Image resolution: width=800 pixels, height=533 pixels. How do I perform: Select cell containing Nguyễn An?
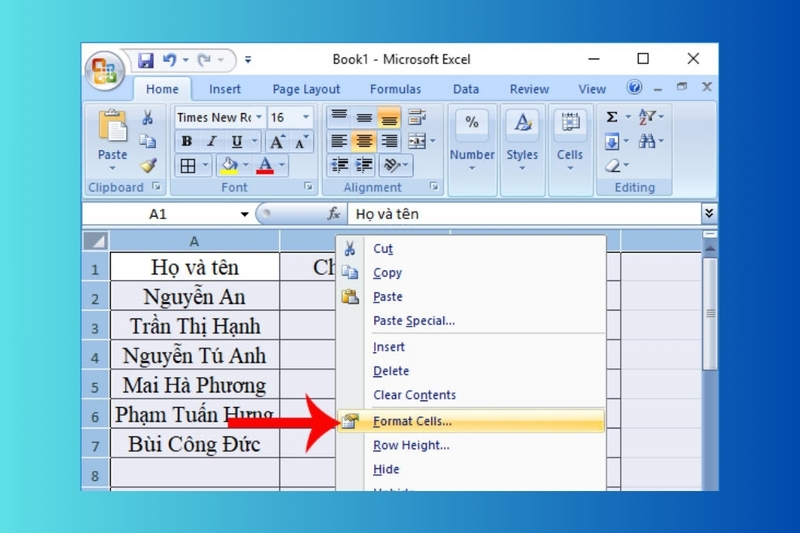click(194, 296)
